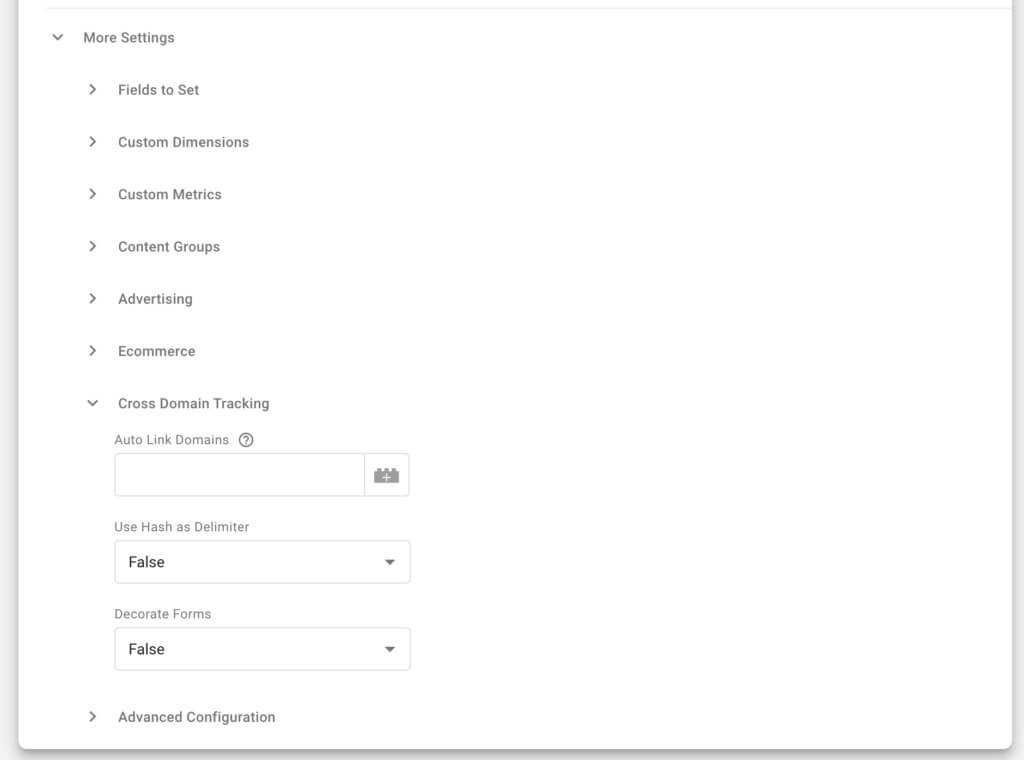Click the Auto Link Domains help icon
This screenshot has height=760, width=1024.
[x=245, y=440]
